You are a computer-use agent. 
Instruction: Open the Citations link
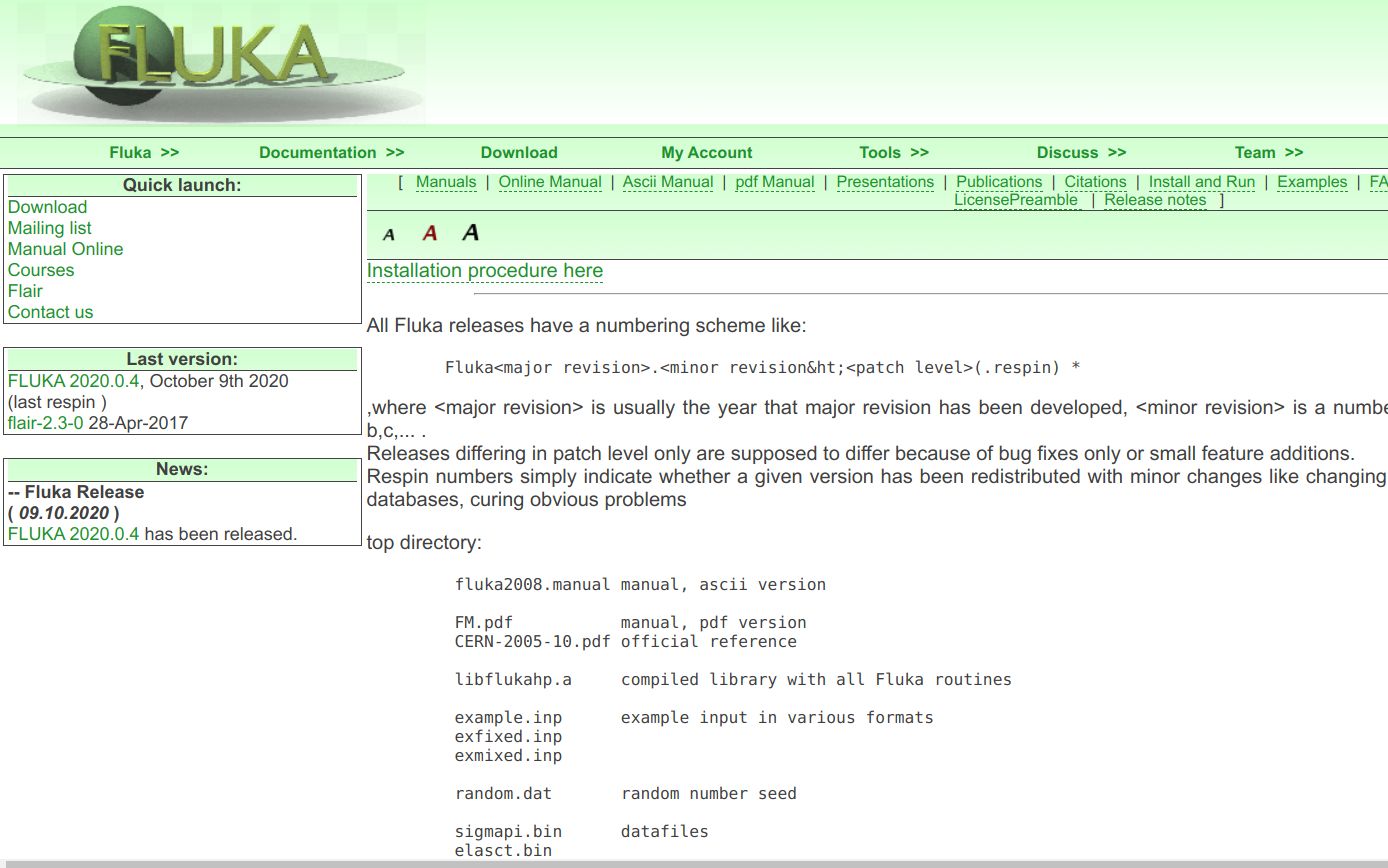(1095, 182)
